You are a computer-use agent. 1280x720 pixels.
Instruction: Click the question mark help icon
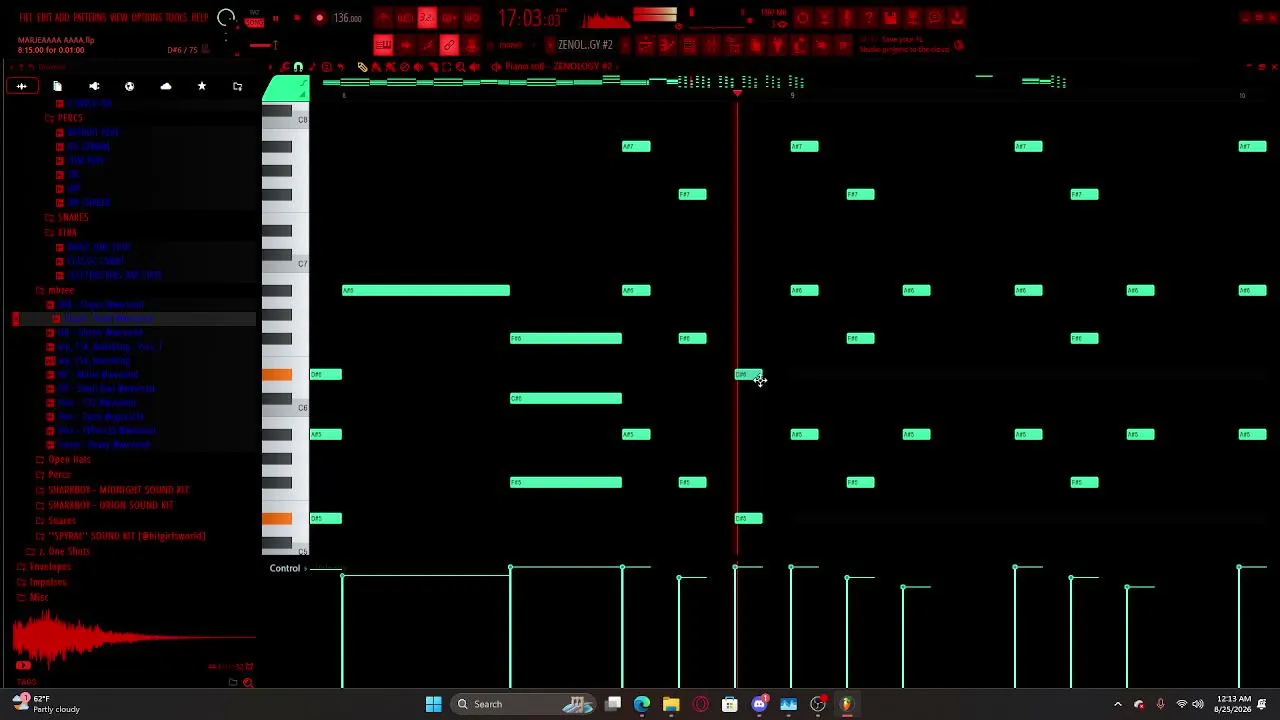click(x=869, y=18)
